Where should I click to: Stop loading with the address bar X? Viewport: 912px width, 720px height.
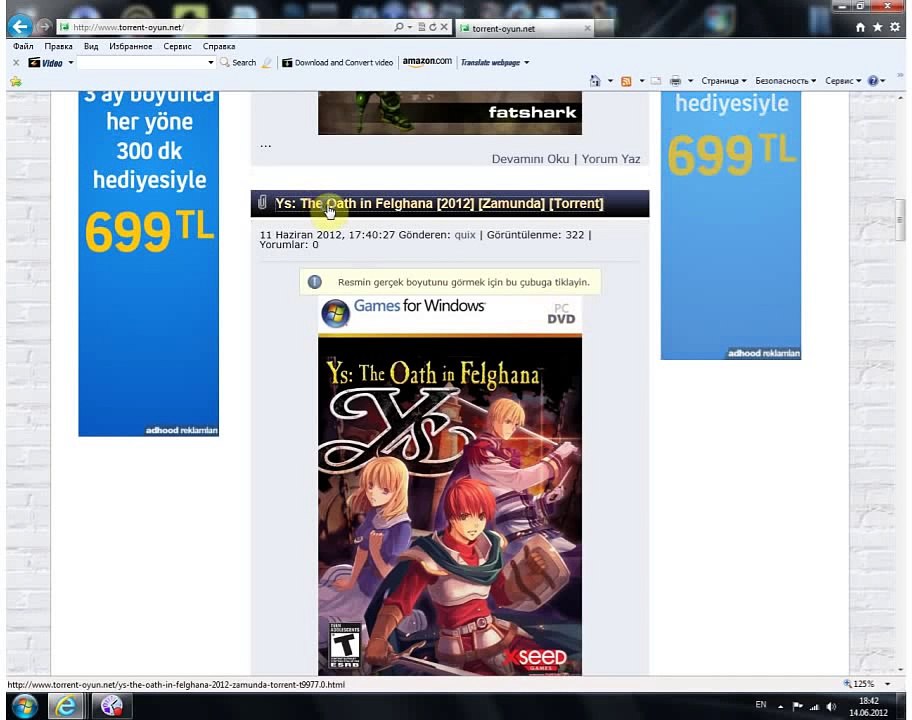444,27
